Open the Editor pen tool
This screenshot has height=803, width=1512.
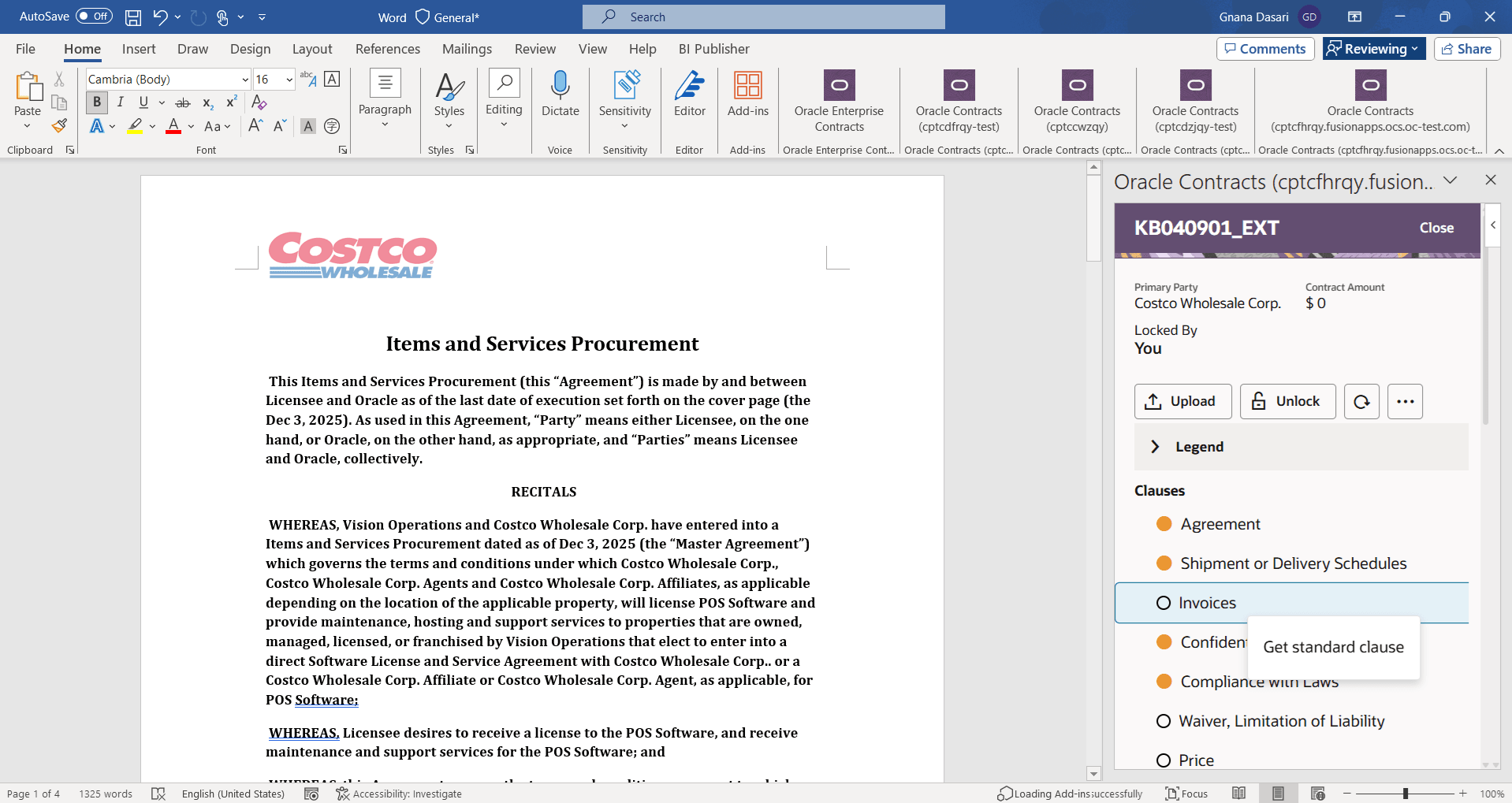point(690,95)
